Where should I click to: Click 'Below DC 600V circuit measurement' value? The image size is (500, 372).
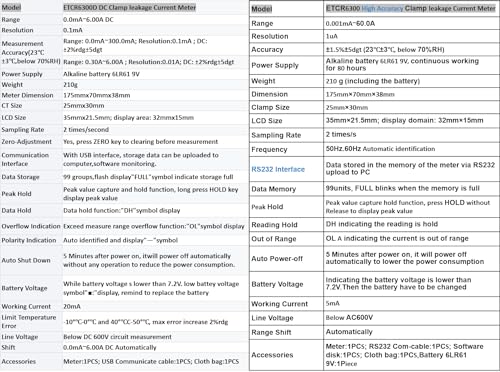pyautogui.click(x=117, y=337)
